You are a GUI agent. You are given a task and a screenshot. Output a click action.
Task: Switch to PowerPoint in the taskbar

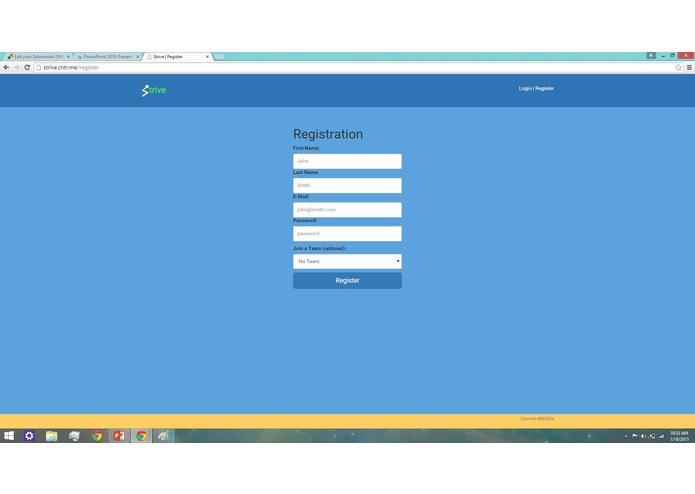click(x=119, y=436)
